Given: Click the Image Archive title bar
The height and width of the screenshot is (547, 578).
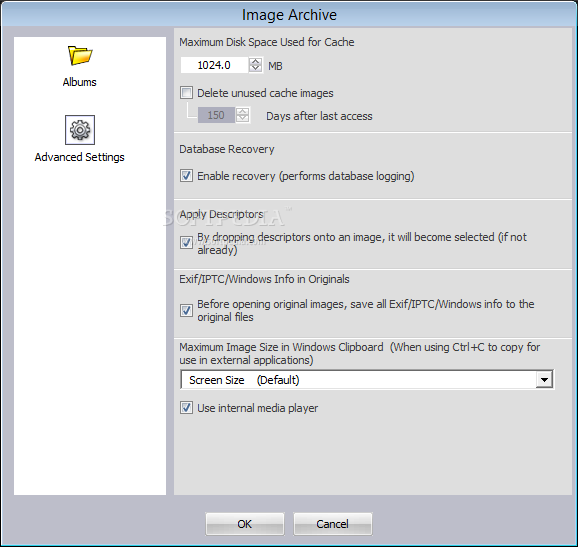Looking at the screenshot, I should [289, 14].
